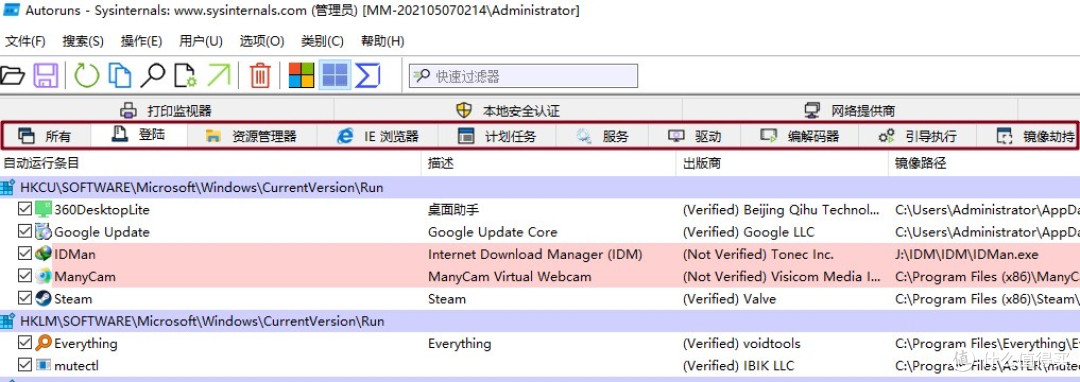Open the 类别(C) menu

tap(322, 41)
